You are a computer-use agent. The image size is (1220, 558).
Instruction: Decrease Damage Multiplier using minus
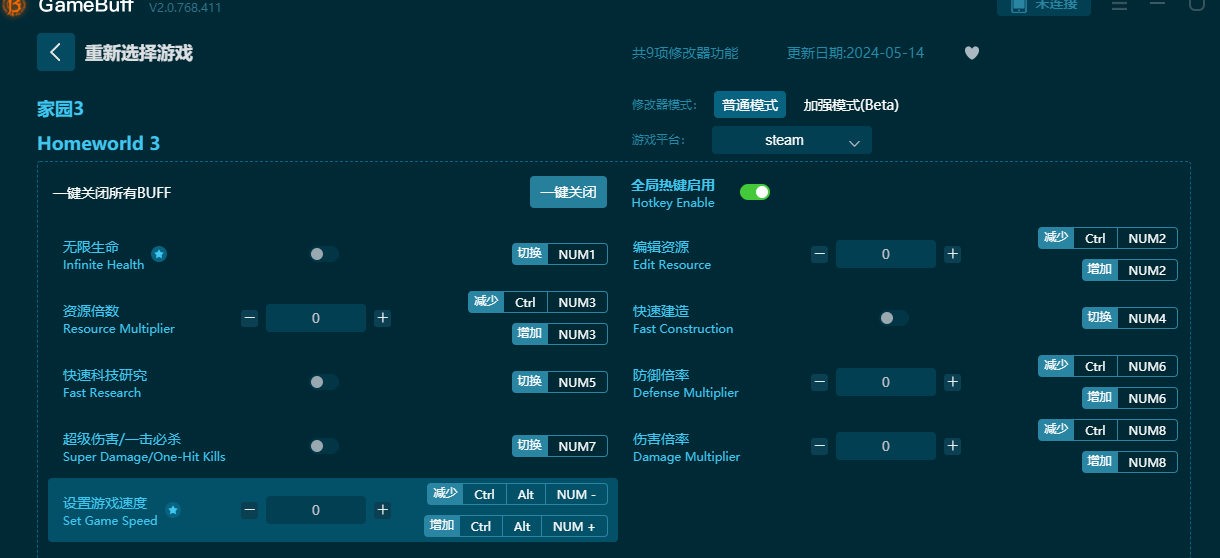point(820,446)
